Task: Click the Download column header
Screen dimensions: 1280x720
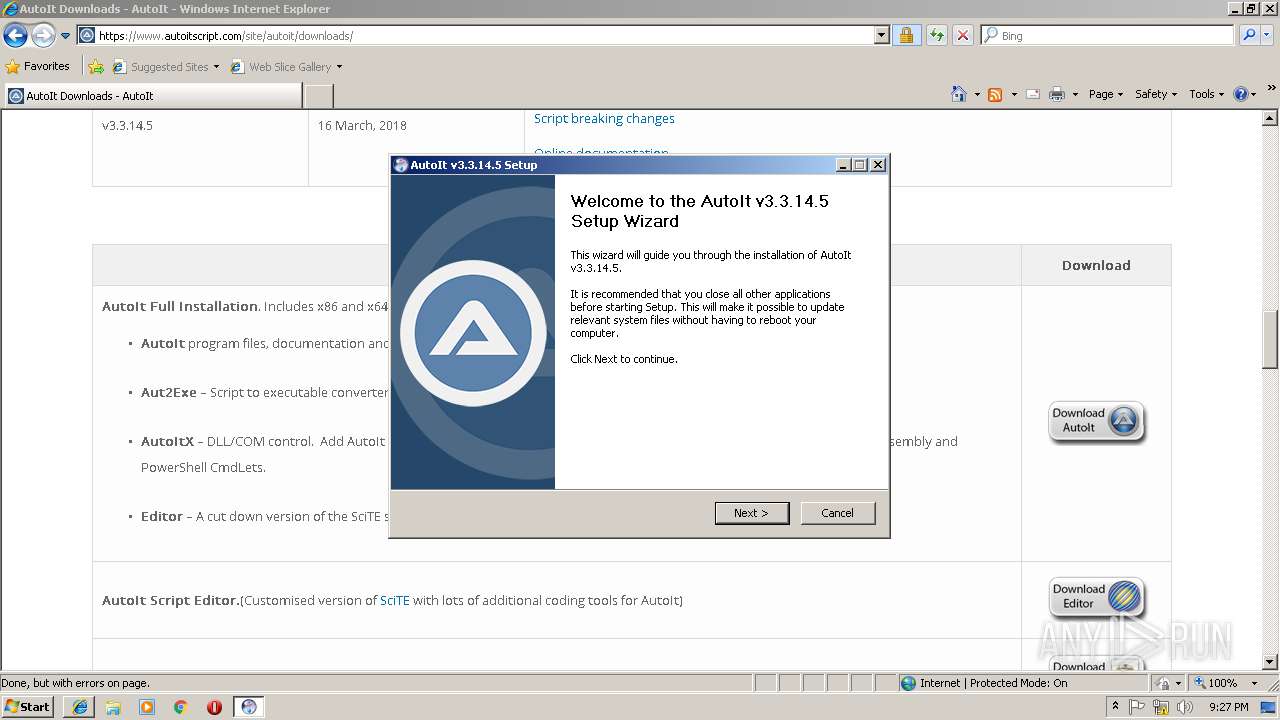Action: (1096, 266)
